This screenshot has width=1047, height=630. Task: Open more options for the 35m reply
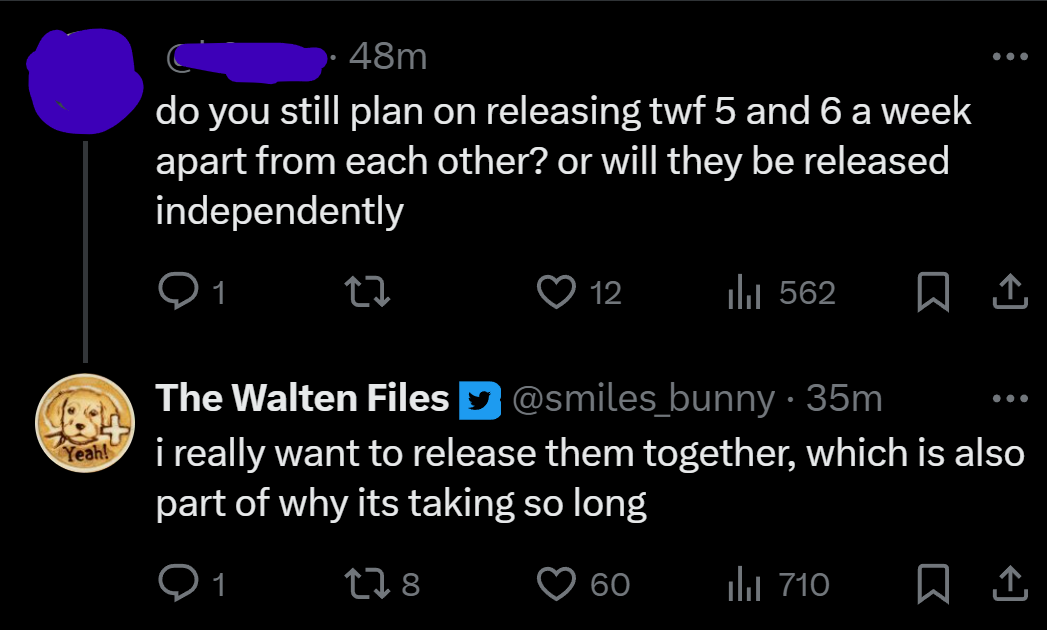pos(1010,399)
